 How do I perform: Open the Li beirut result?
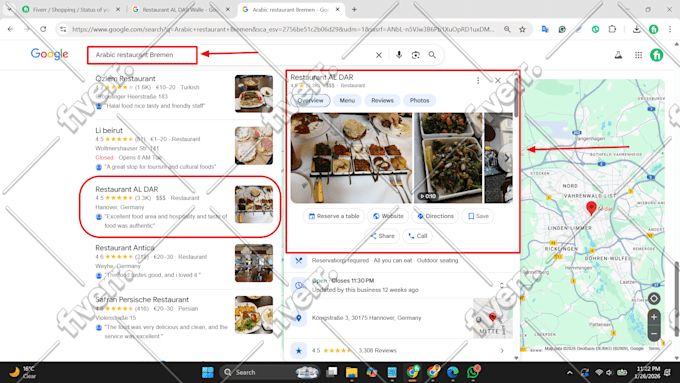[109, 130]
